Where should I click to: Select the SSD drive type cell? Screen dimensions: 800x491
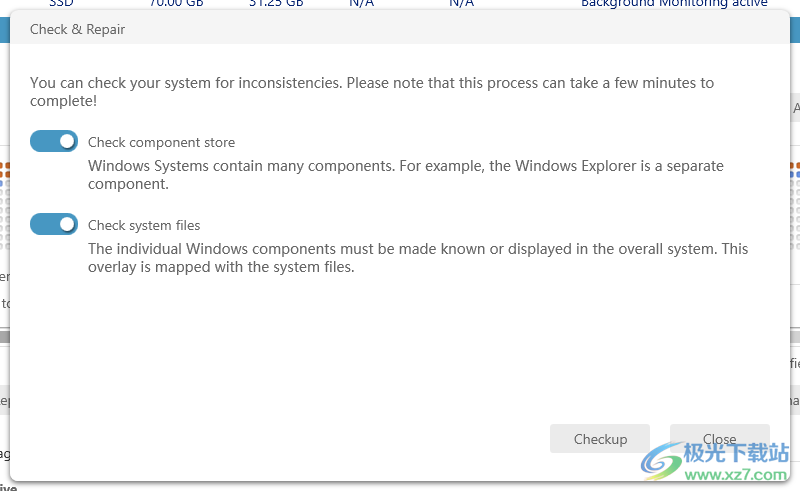61,4
